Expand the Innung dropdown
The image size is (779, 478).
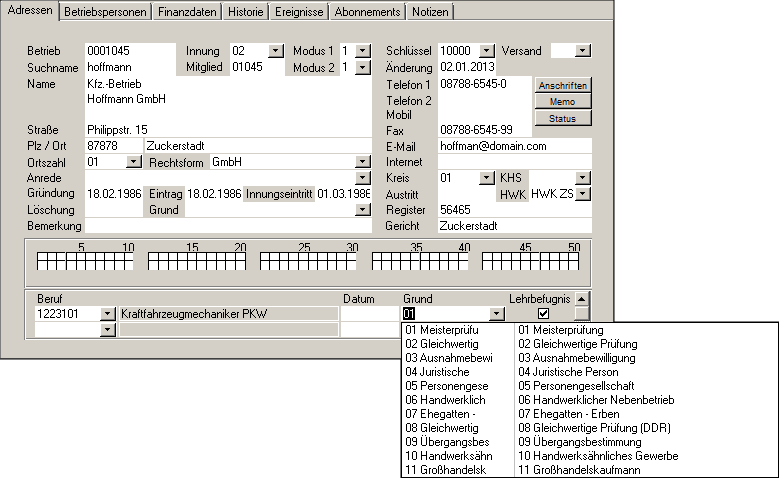coord(276,50)
